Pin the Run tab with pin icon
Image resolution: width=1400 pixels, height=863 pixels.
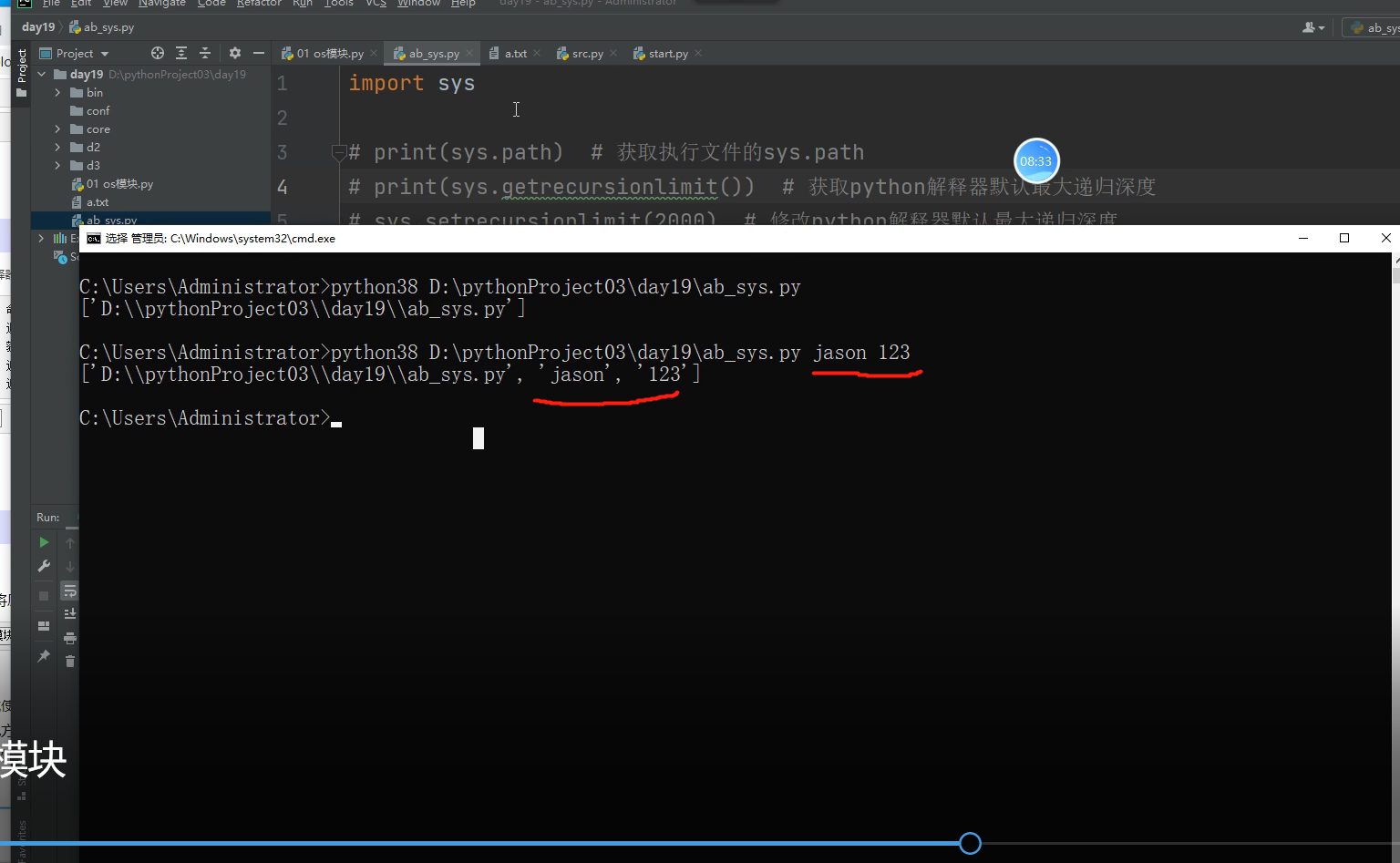click(x=44, y=656)
